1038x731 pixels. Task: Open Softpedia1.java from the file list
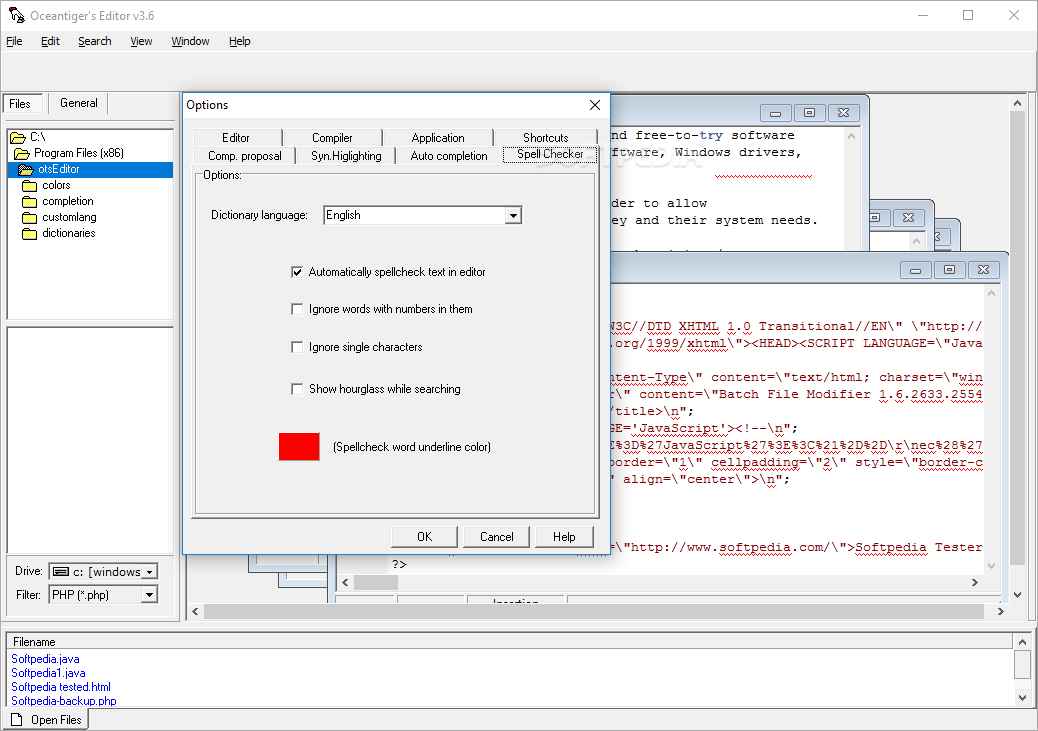[48, 673]
